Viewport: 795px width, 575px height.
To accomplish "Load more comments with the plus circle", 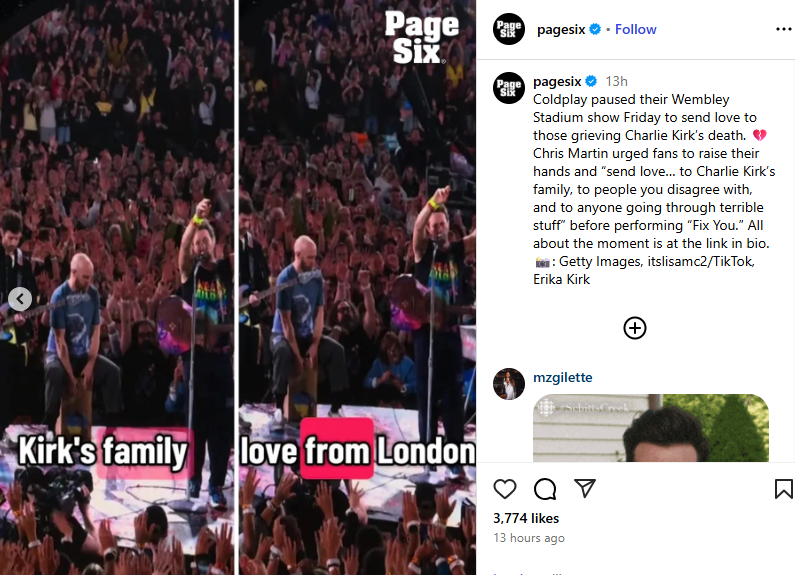I will click(x=634, y=328).
